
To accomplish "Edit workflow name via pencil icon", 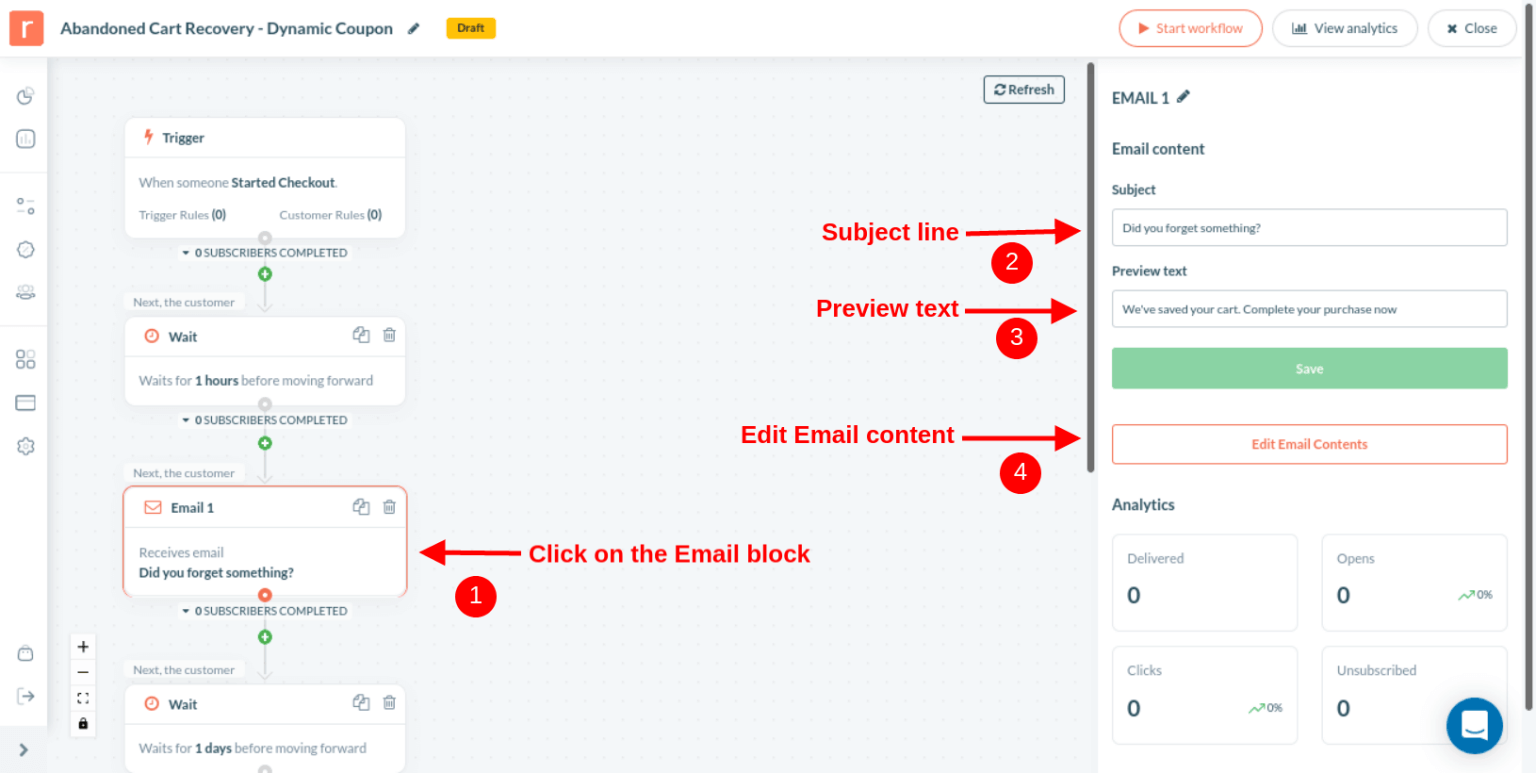I will click(x=413, y=28).
